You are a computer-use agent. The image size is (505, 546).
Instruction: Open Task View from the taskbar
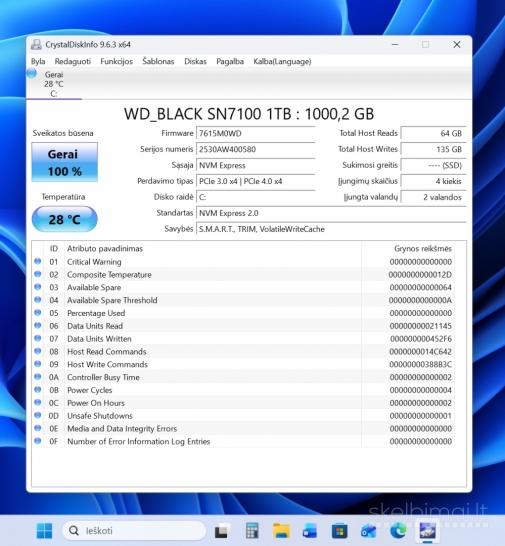[x=222, y=531]
